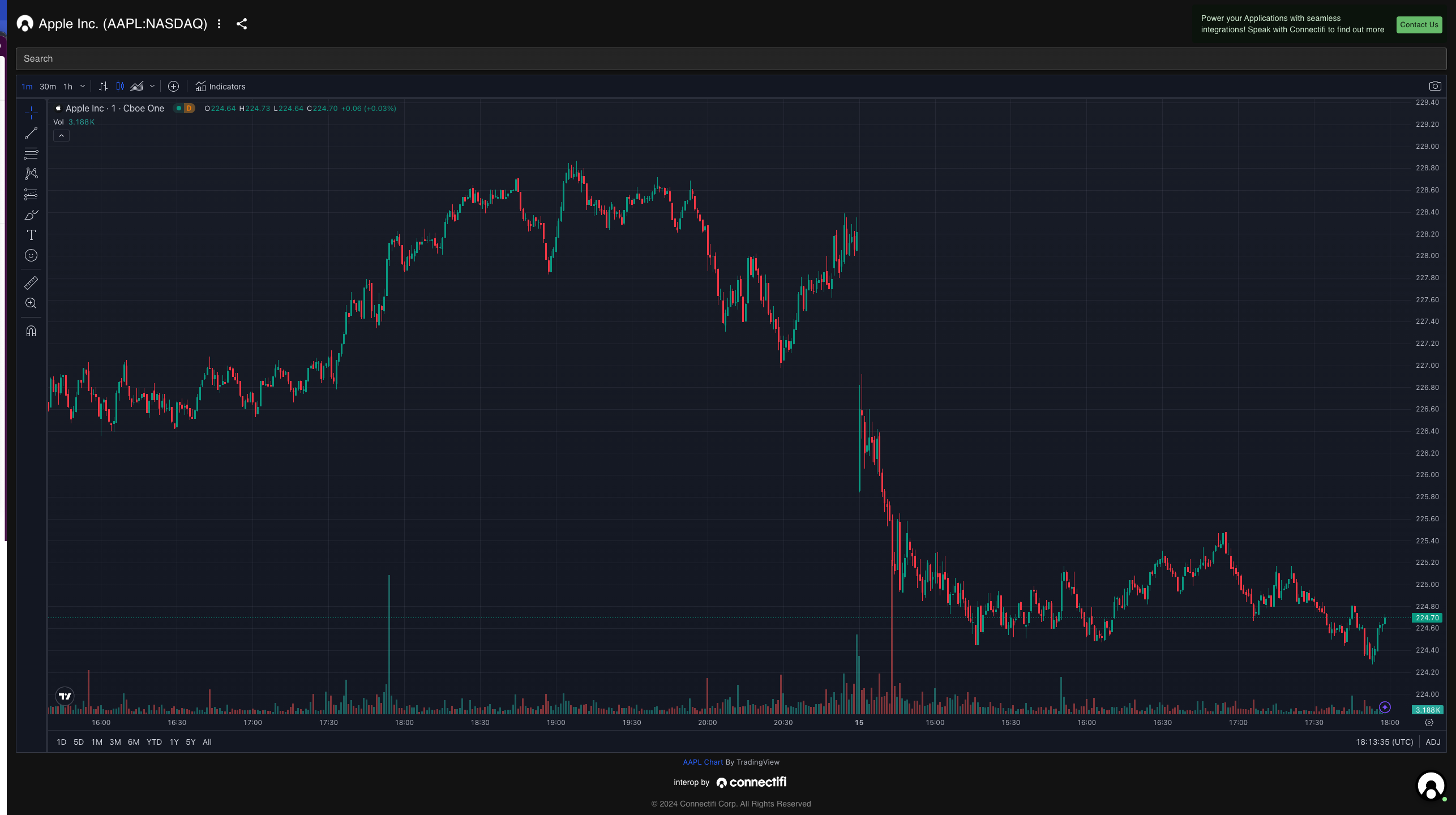Image resolution: width=1456 pixels, height=815 pixels.
Task: Click the By TradingView text
Action: click(752, 762)
